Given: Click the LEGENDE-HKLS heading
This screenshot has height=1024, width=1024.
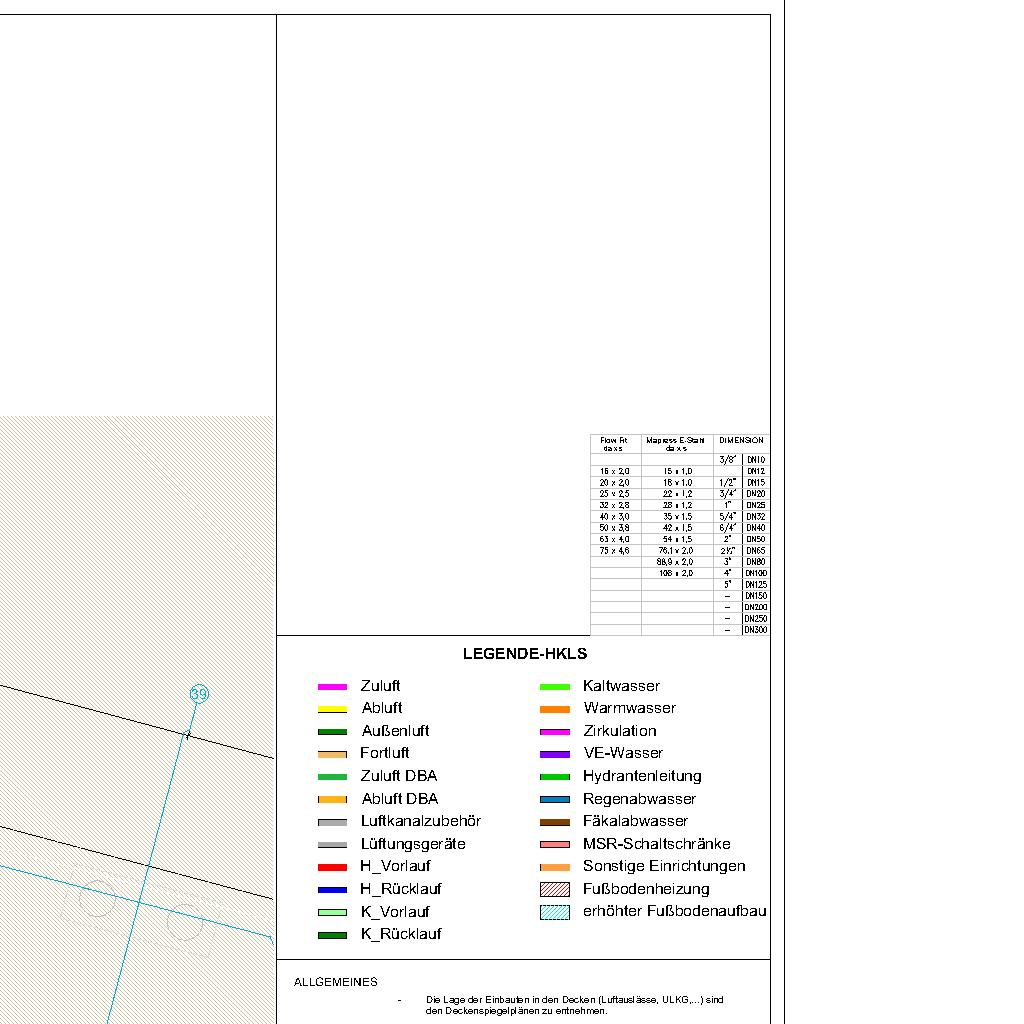Looking at the screenshot, I should tap(524, 654).
